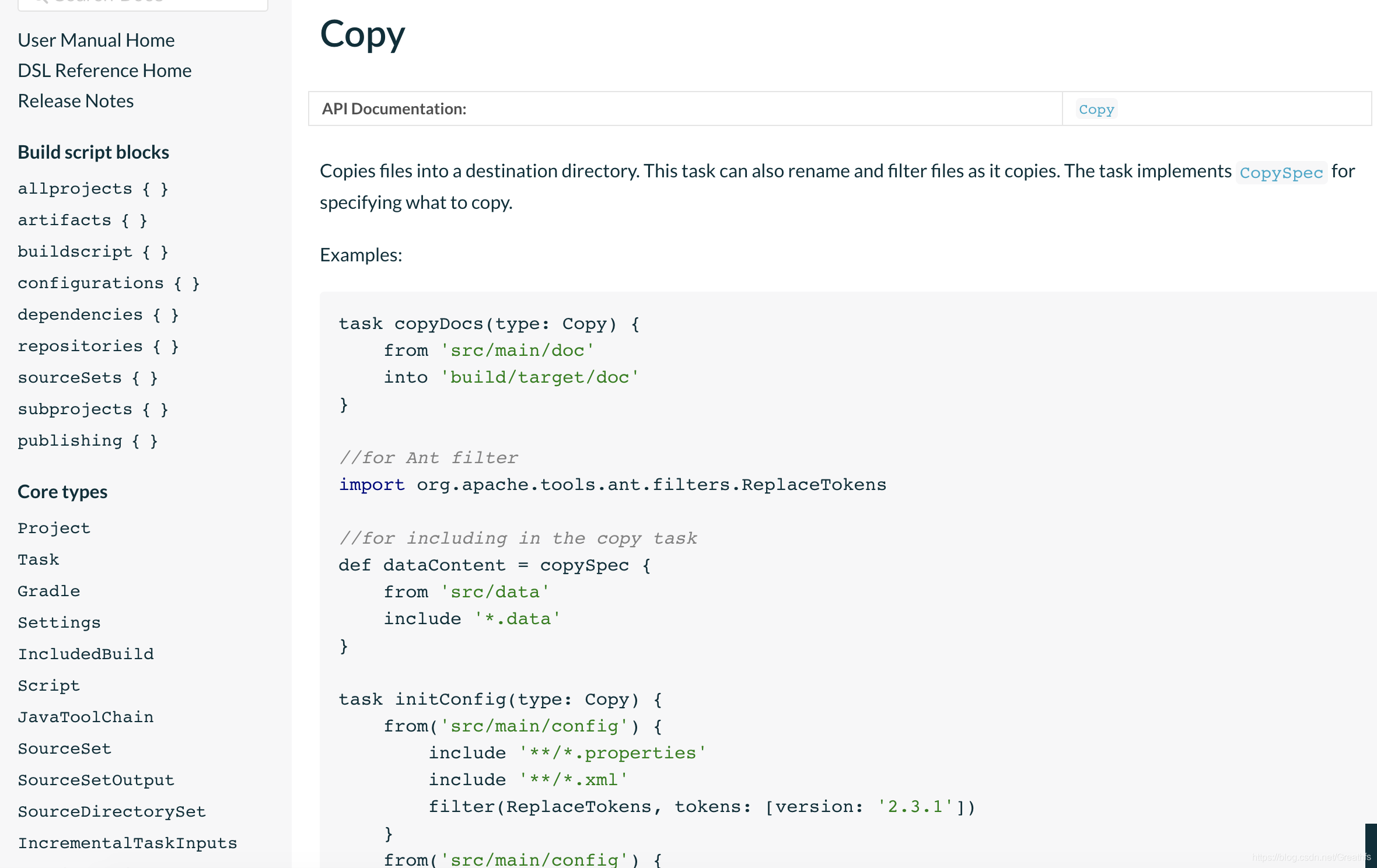This screenshot has width=1377, height=868.
Task: Select Settings from Core types
Action: tap(59, 622)
